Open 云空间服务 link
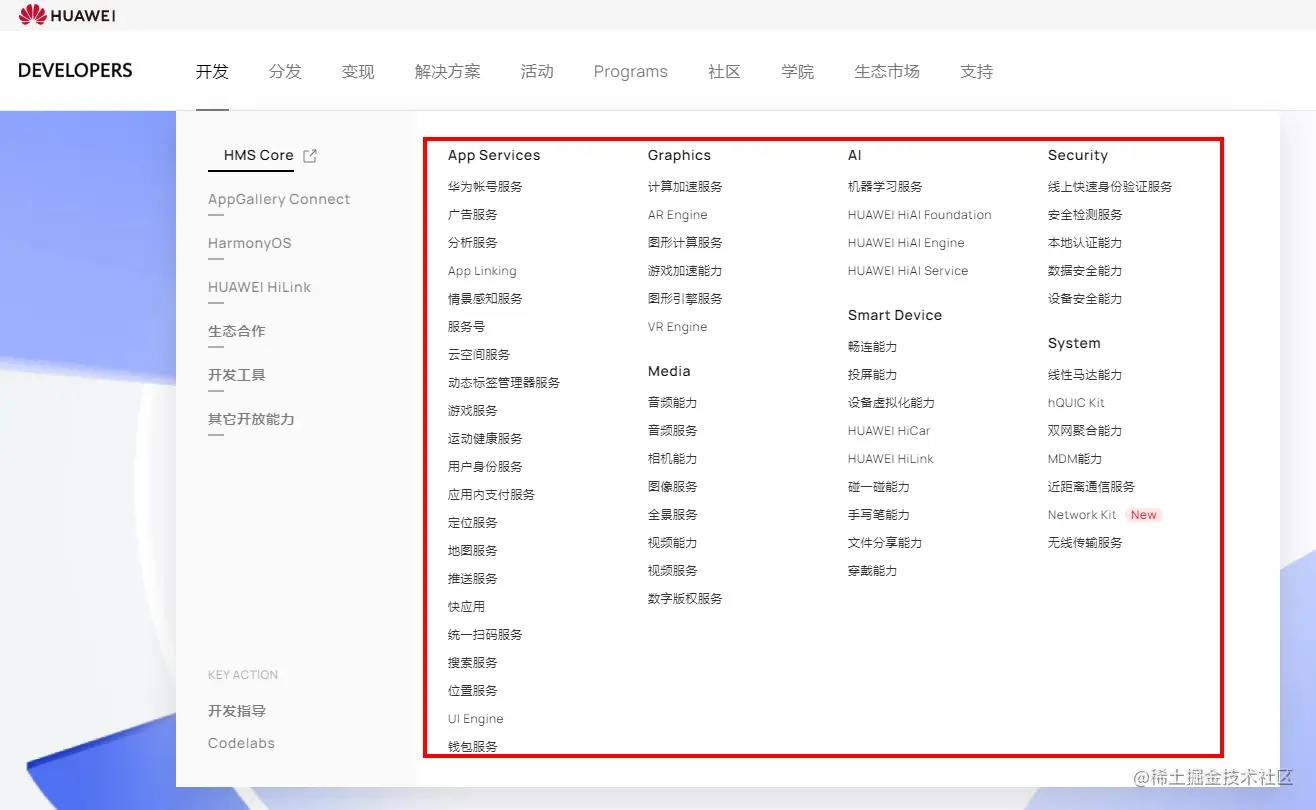This screenshot has height=810, width=1316. coord(479,355)
